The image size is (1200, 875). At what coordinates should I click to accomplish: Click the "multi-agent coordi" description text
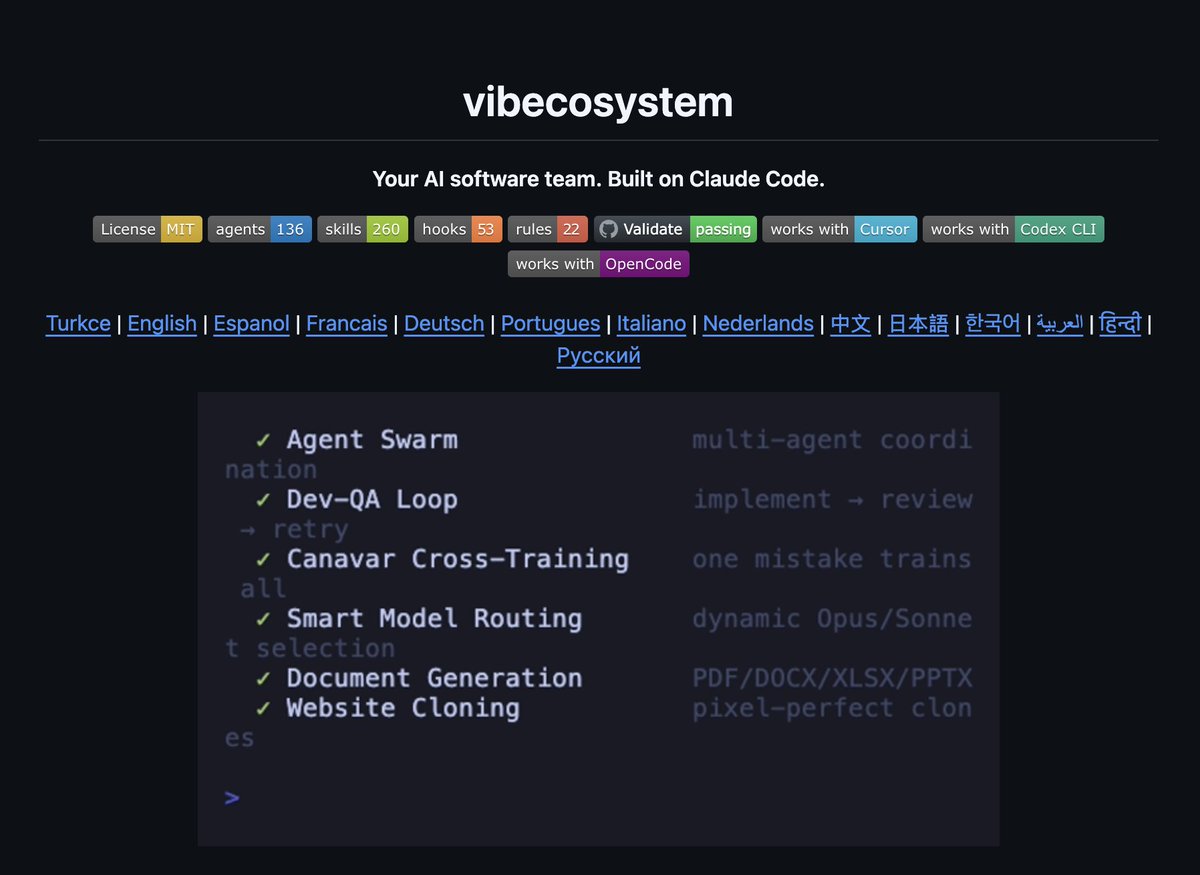pyautogui.click(x=832, y=440)
